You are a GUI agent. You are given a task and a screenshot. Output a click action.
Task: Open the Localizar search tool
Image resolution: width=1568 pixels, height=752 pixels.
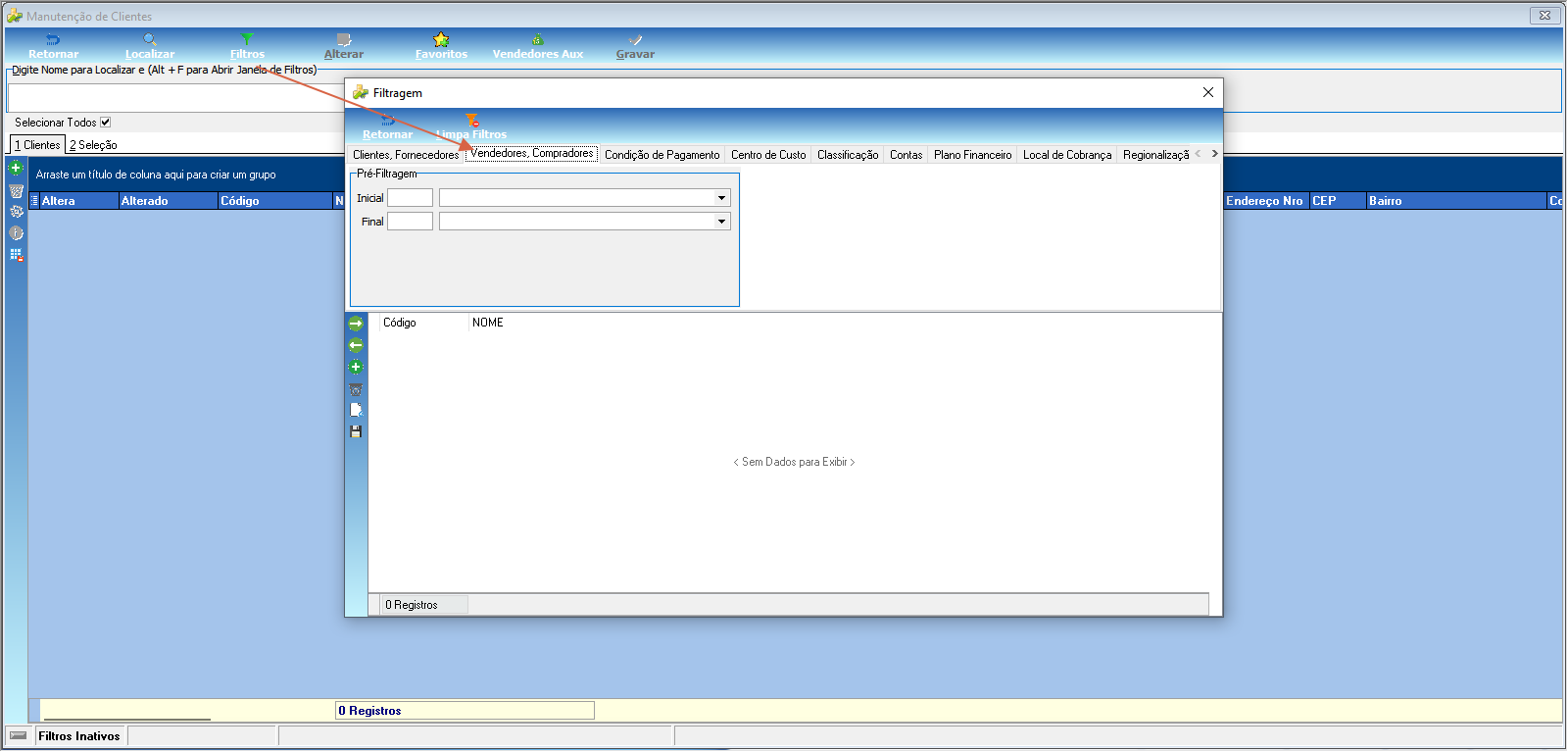(150, 46)
